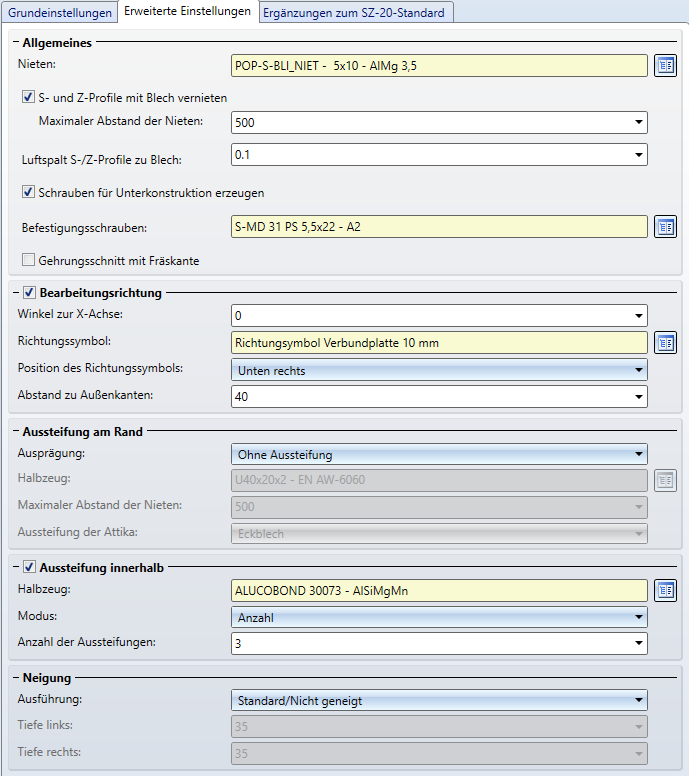Open Winkel zur X-Achse dropdown

pos(639,316)
